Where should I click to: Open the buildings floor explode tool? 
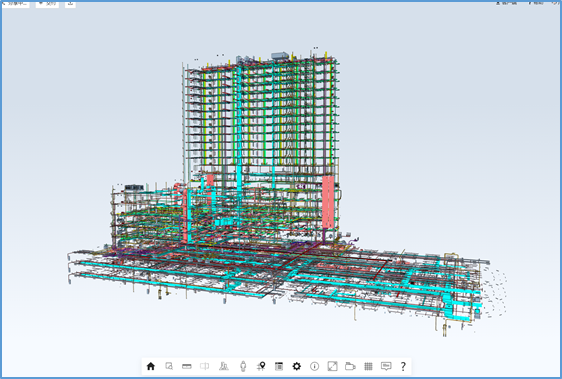(224, 366)
